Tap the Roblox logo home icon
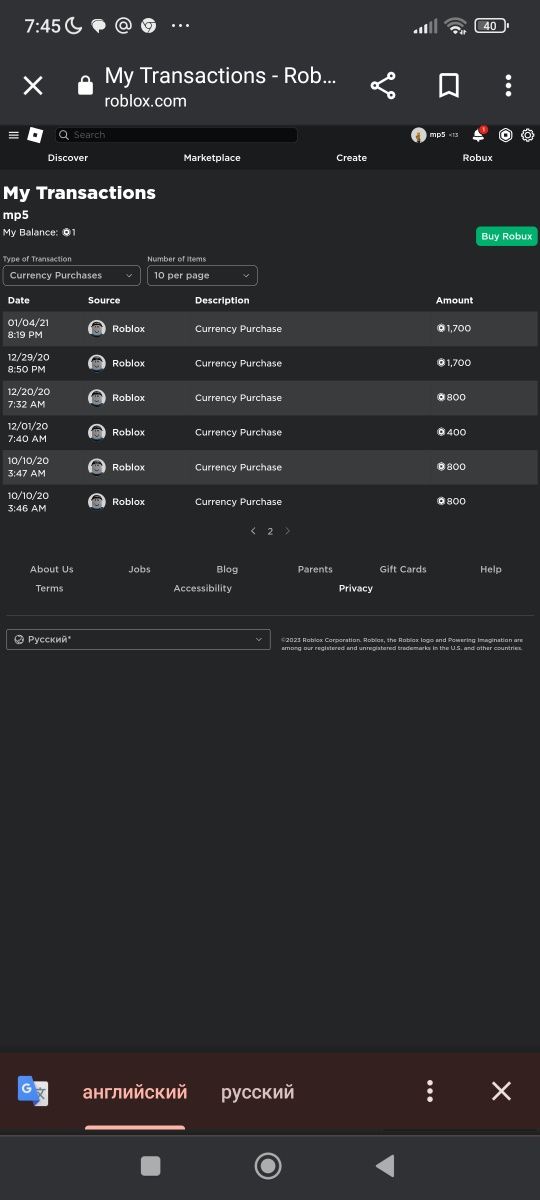The height and width of the screenshot is (1200, 540). [x=35, y=135]
